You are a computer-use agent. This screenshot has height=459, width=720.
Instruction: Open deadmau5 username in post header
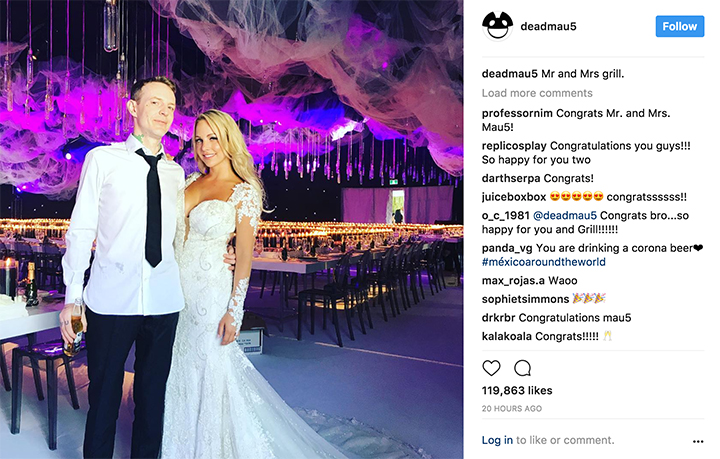[x=548, y=27]
